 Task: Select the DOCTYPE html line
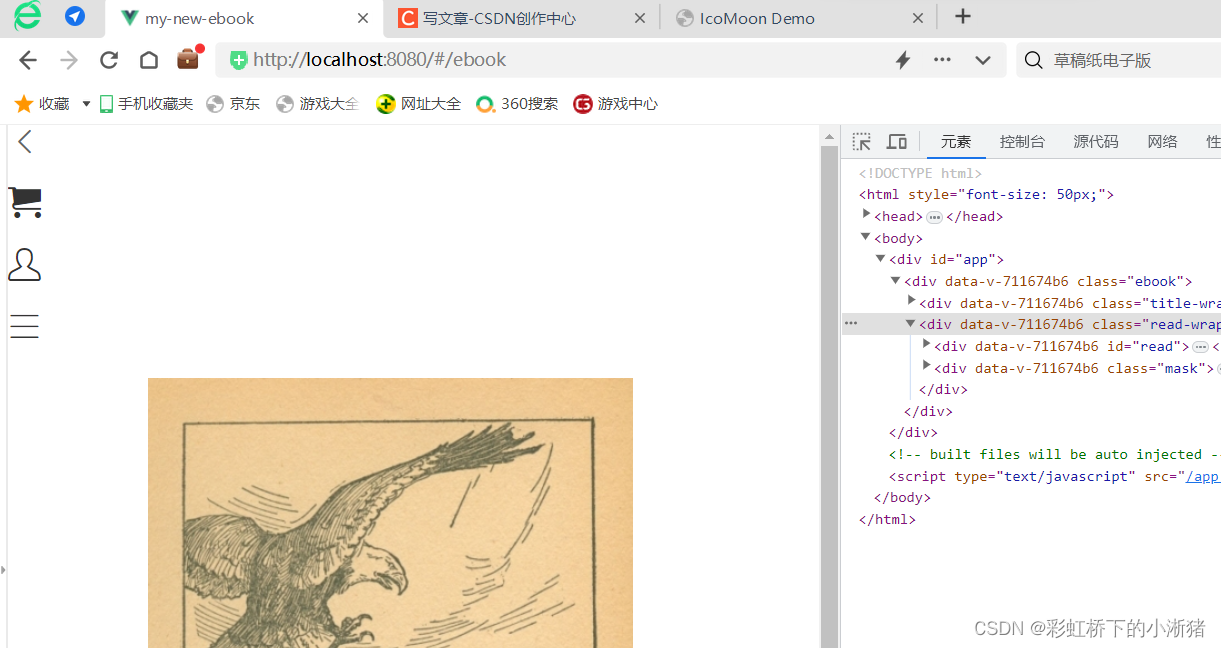click(x=920, y=173)
